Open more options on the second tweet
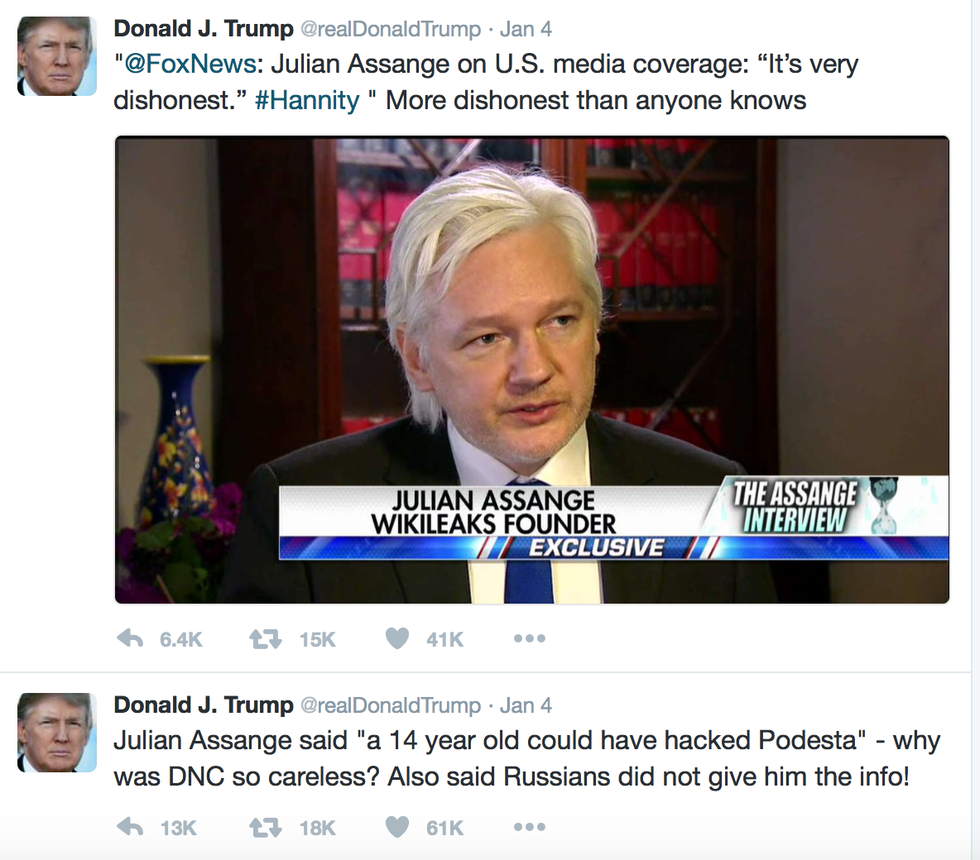980x860 pixels. point(529,828)
